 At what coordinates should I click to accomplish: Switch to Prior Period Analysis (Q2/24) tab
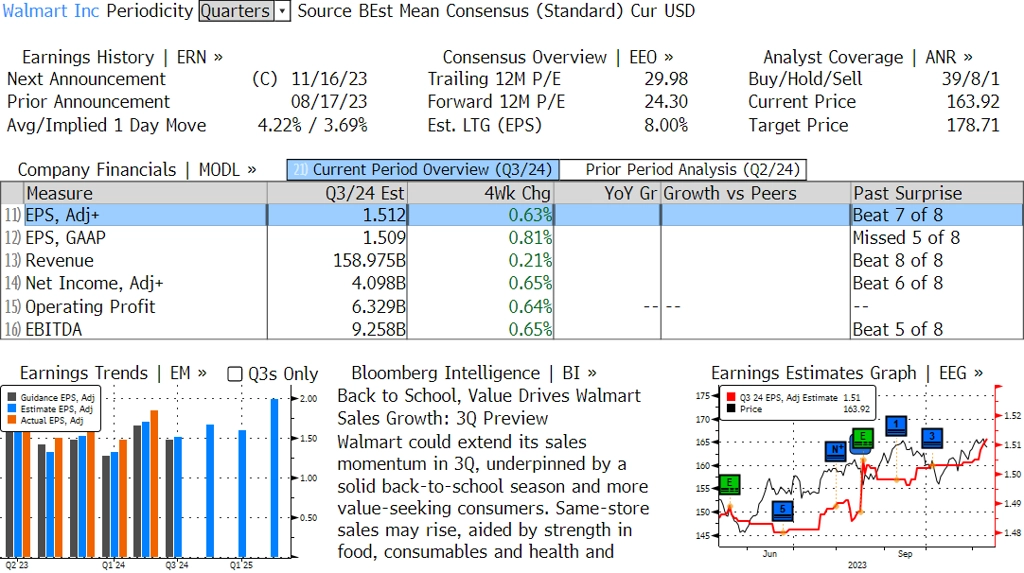[x=684, y=170]
